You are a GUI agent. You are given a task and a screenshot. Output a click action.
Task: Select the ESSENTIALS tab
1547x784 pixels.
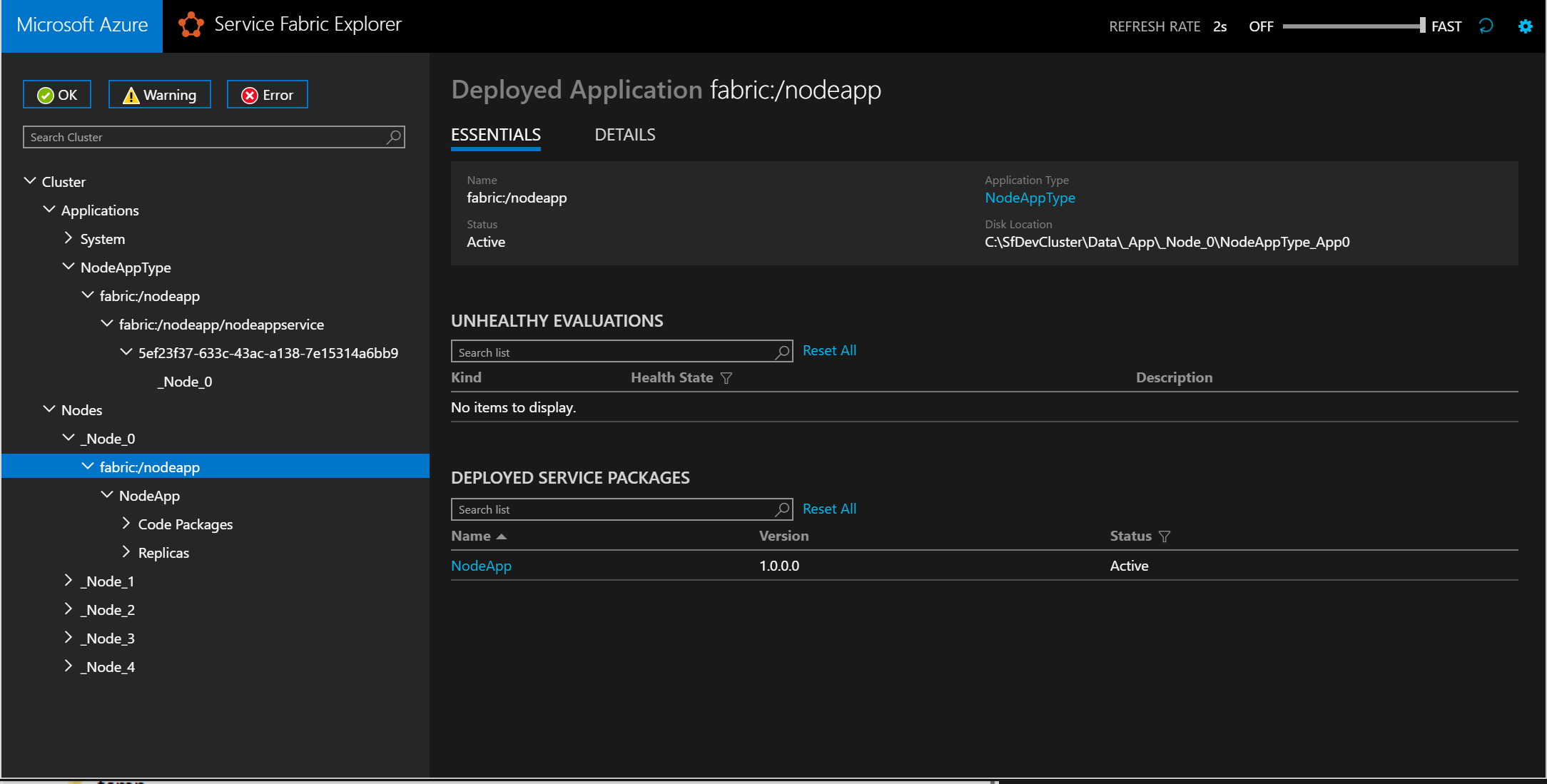click(x=497, y=134)
